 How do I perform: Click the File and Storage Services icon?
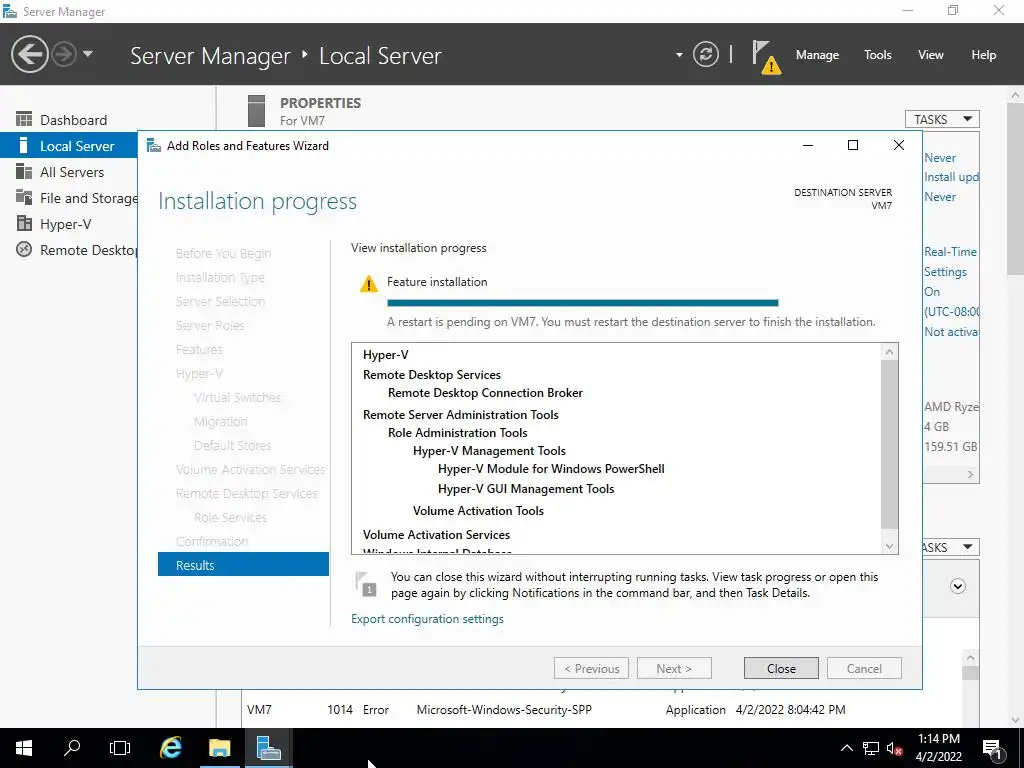pos(24,197)
